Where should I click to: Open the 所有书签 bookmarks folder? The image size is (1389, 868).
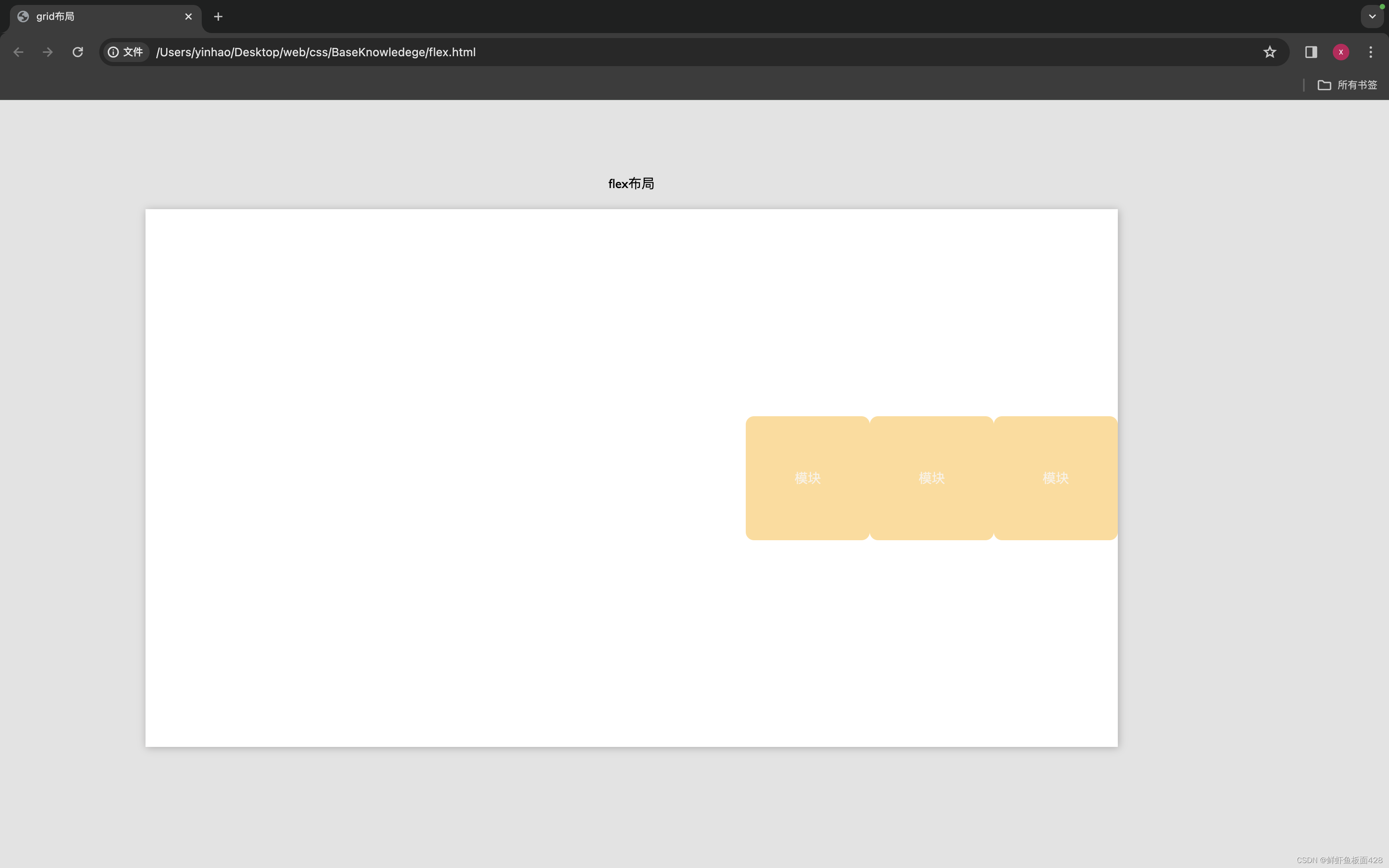point(1347,85)
